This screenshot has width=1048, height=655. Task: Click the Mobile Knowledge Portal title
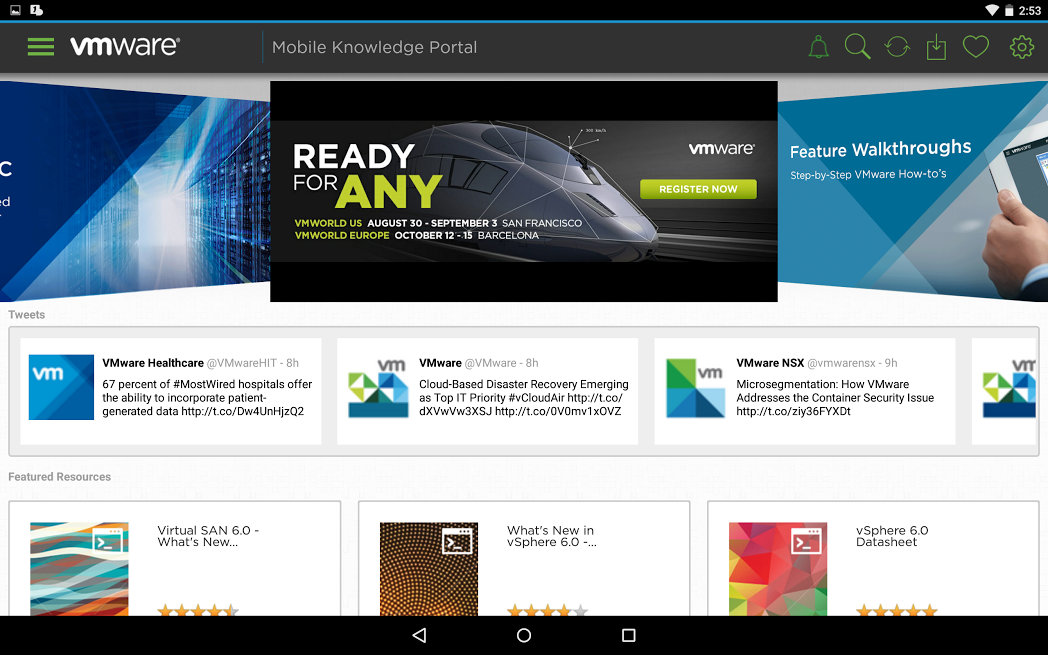pos(374,47)
